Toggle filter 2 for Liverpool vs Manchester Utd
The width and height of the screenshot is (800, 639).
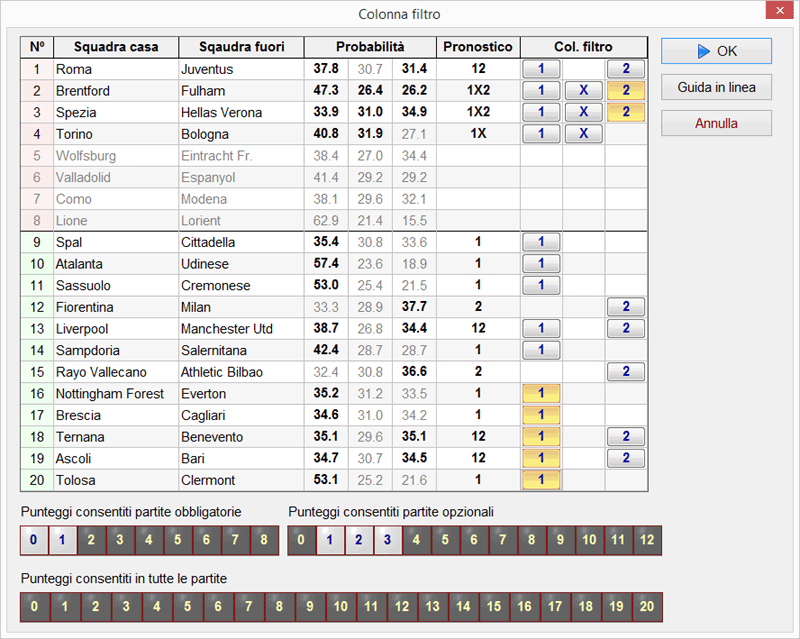point(626,329)
